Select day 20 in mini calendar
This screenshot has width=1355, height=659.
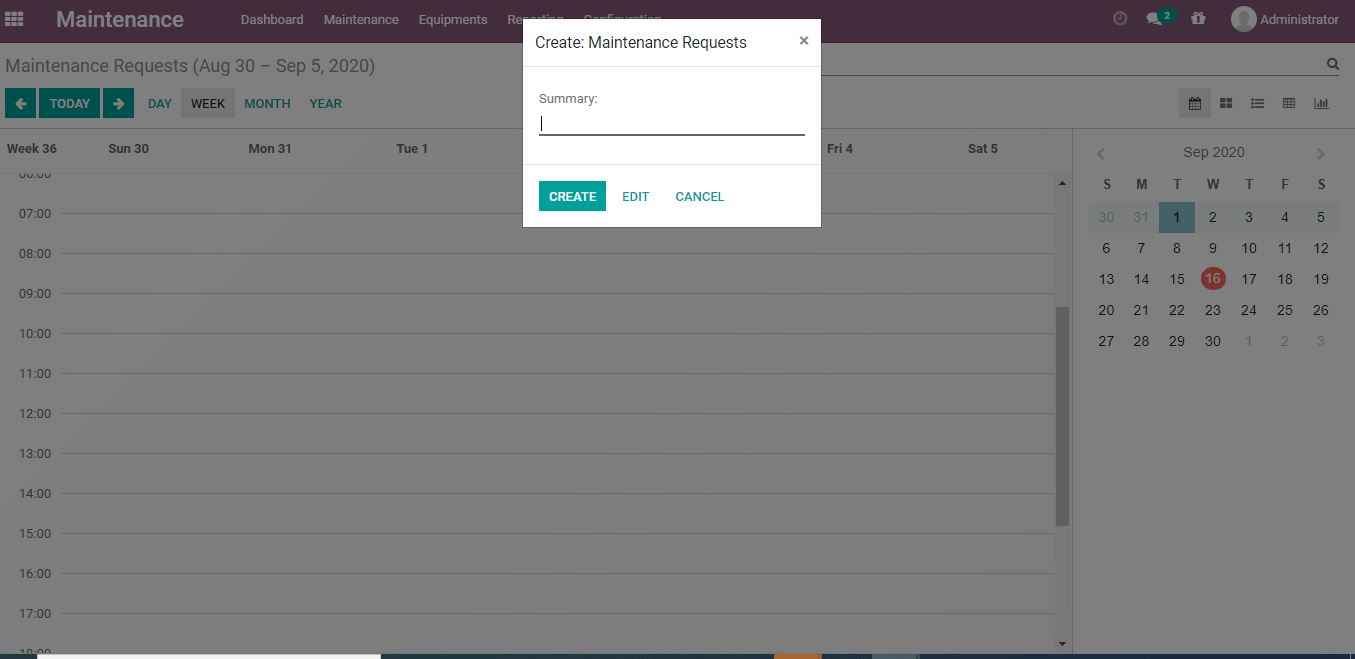1106,310
